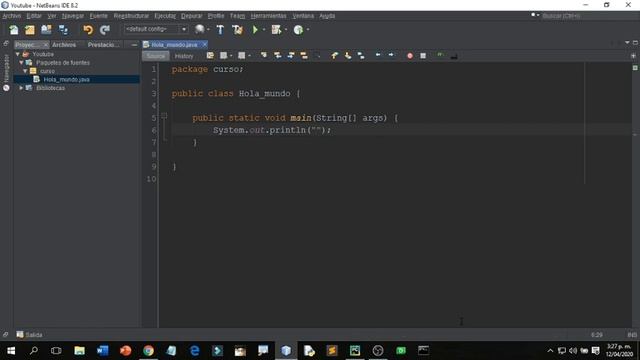Click the Redo toolbar icon

coord(105,30)
